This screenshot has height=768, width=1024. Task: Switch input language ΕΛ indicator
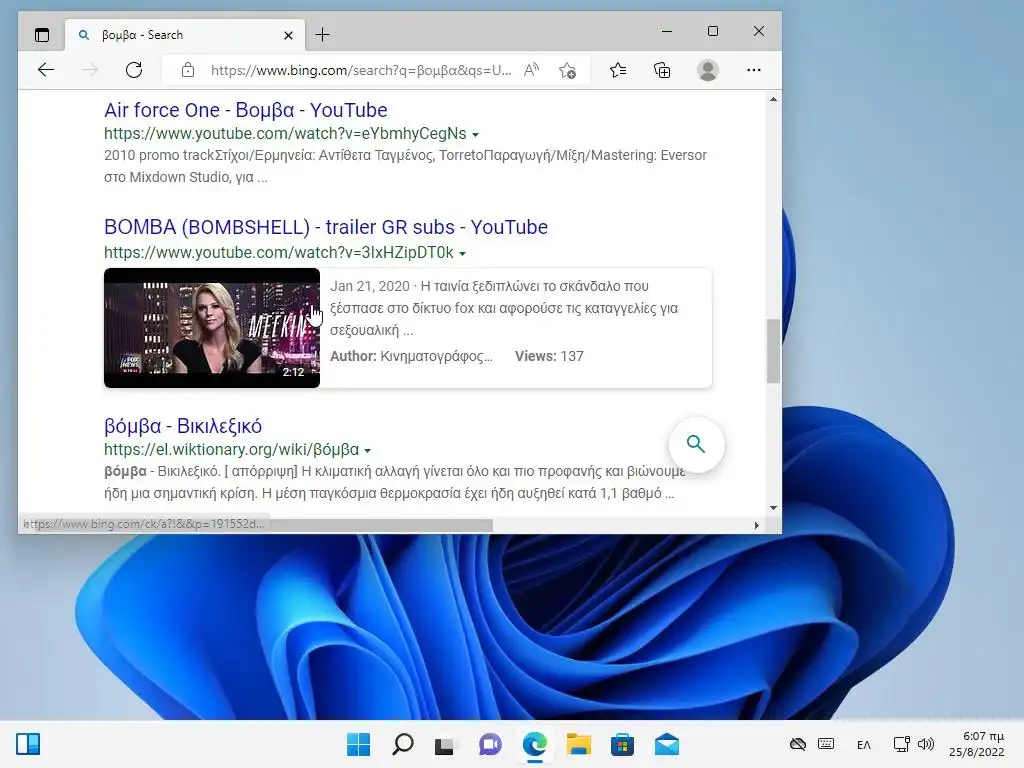point(864,744)
